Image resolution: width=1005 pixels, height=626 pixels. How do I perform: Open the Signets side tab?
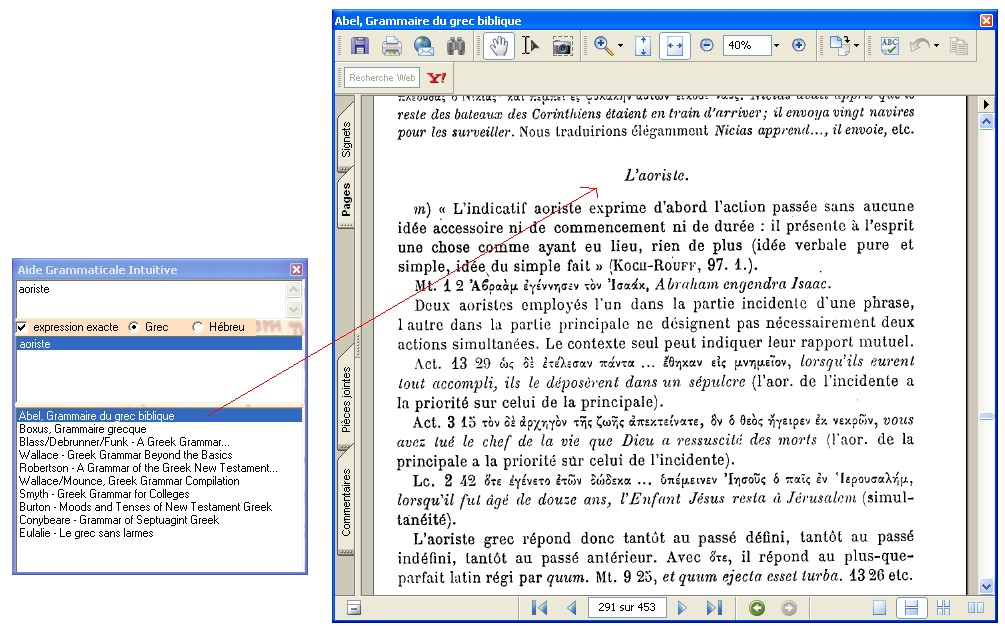346,139
